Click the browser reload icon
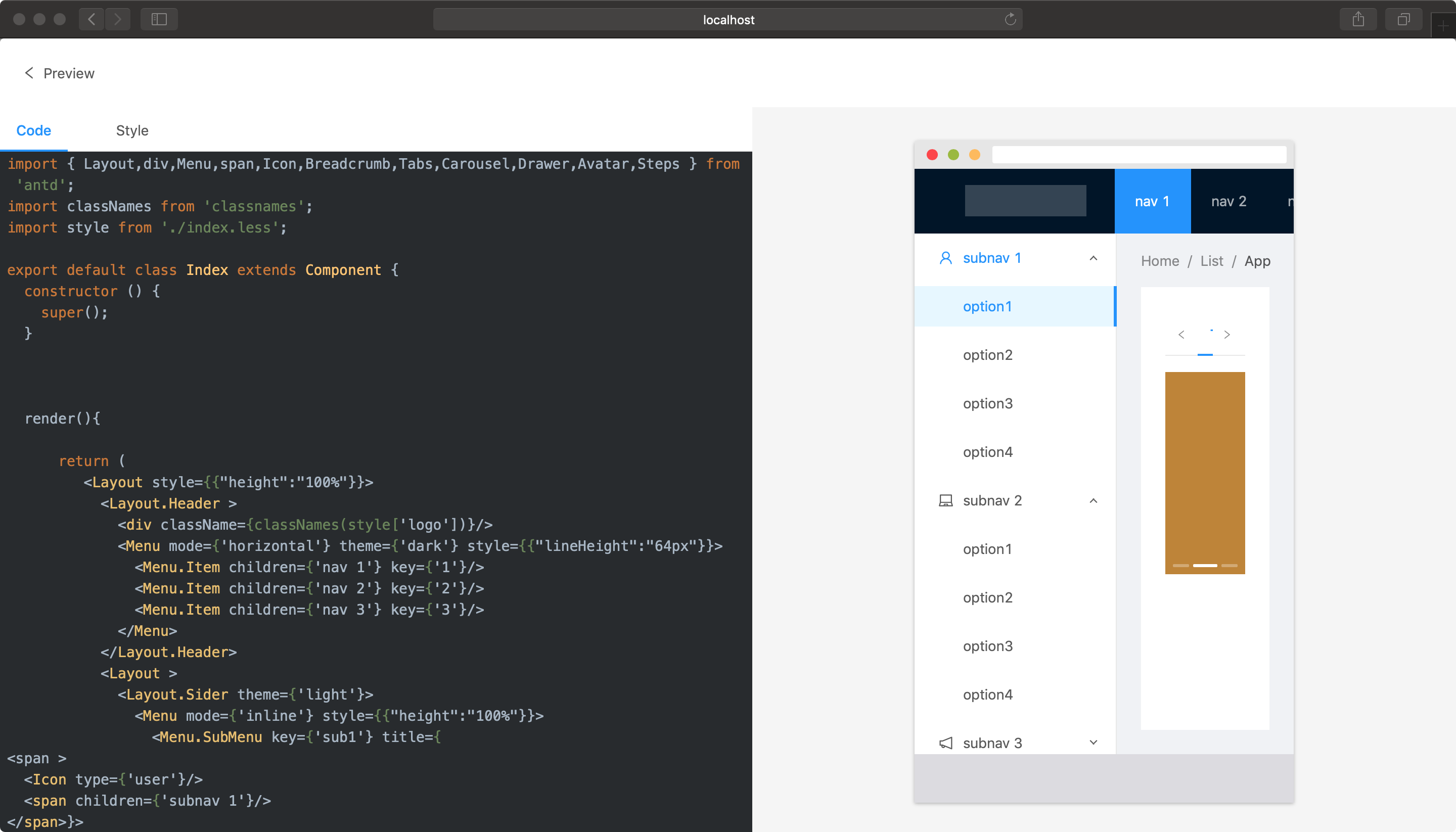Viewport: 1456px width, 832px height. 1010,19
